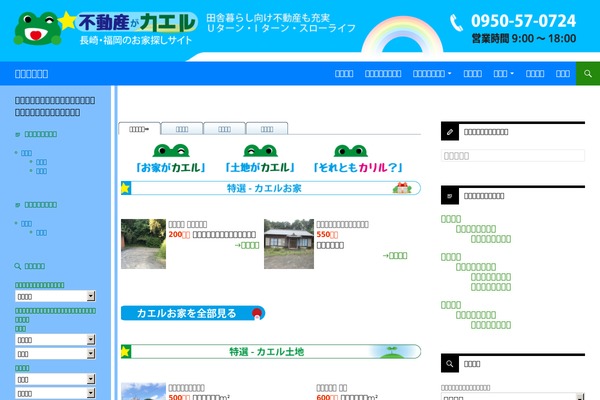The height and width of the screenshot is (400, 600).
Task: Open the 「それともカリル?」 banner link
Action: tap(358, 168)
